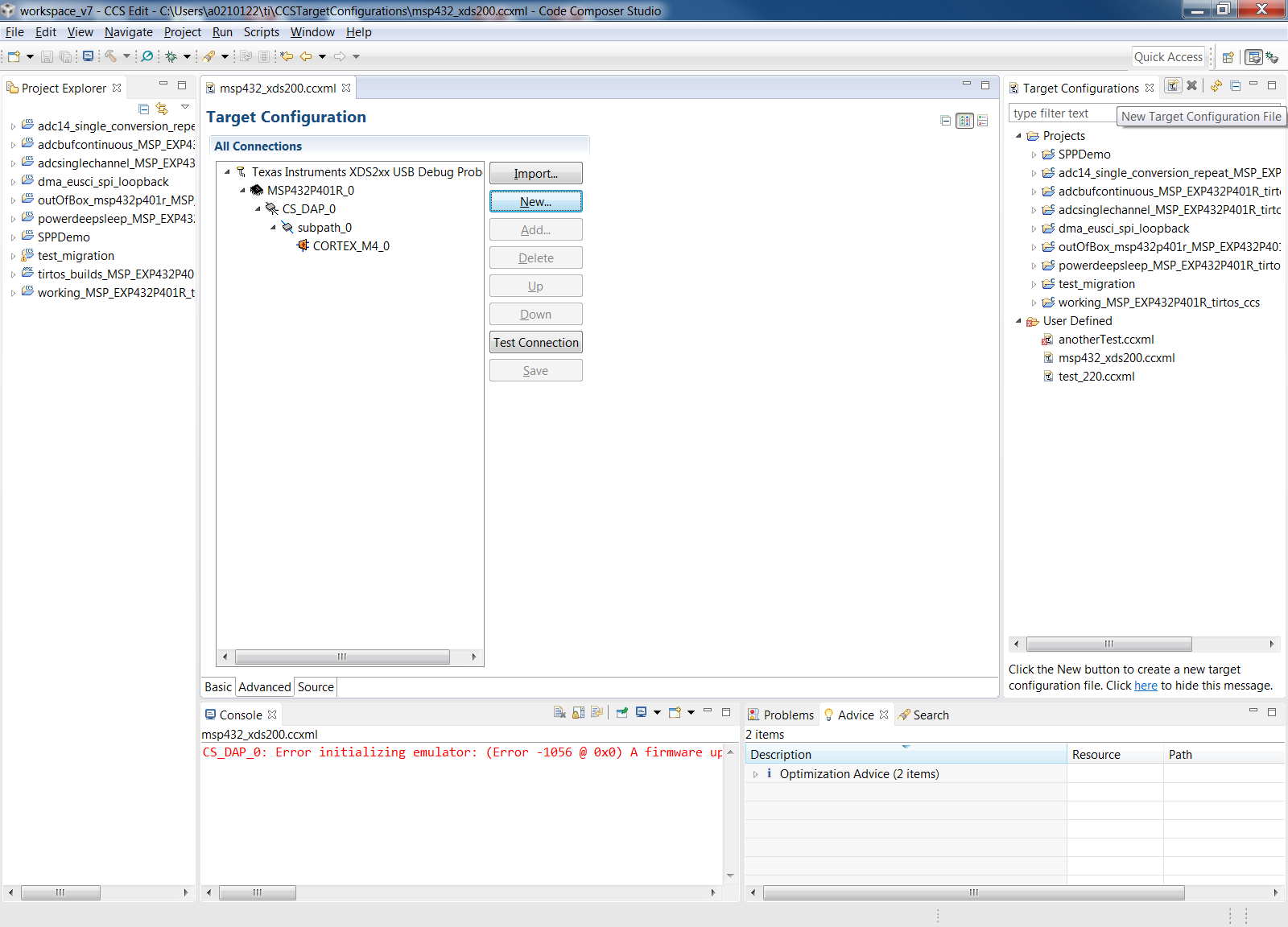Switch to CCS Debug perspective icon
Viewport: 1288px width, 927px height.
click(1272, 57)
